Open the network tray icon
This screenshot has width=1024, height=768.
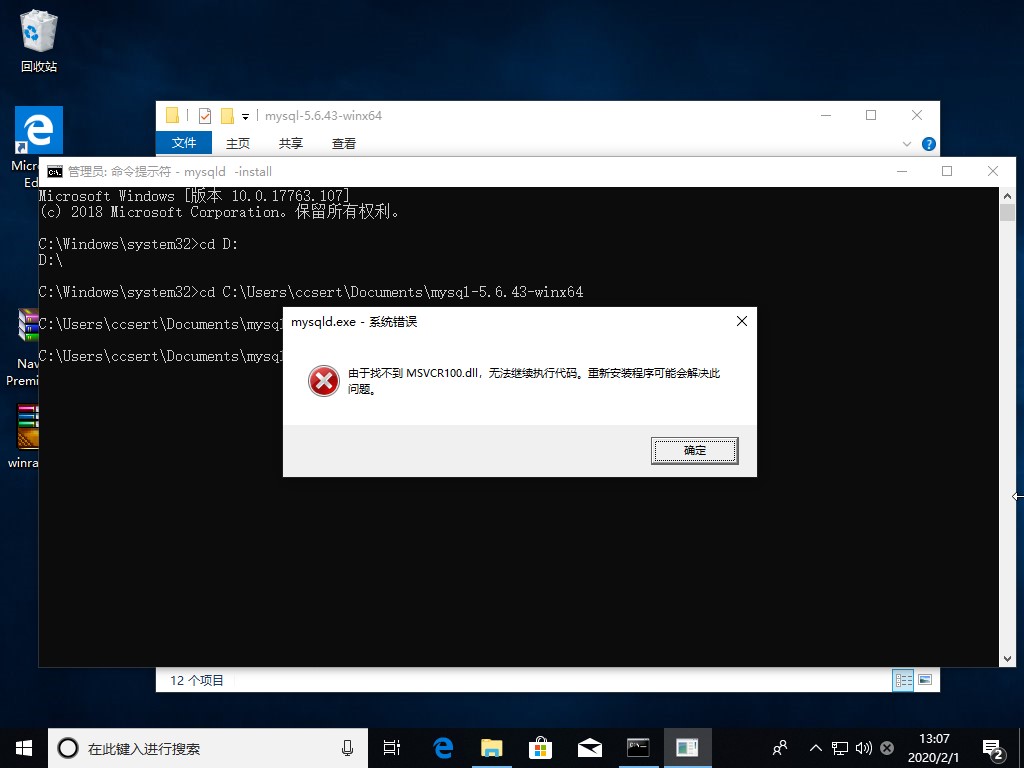coord(840,748)
